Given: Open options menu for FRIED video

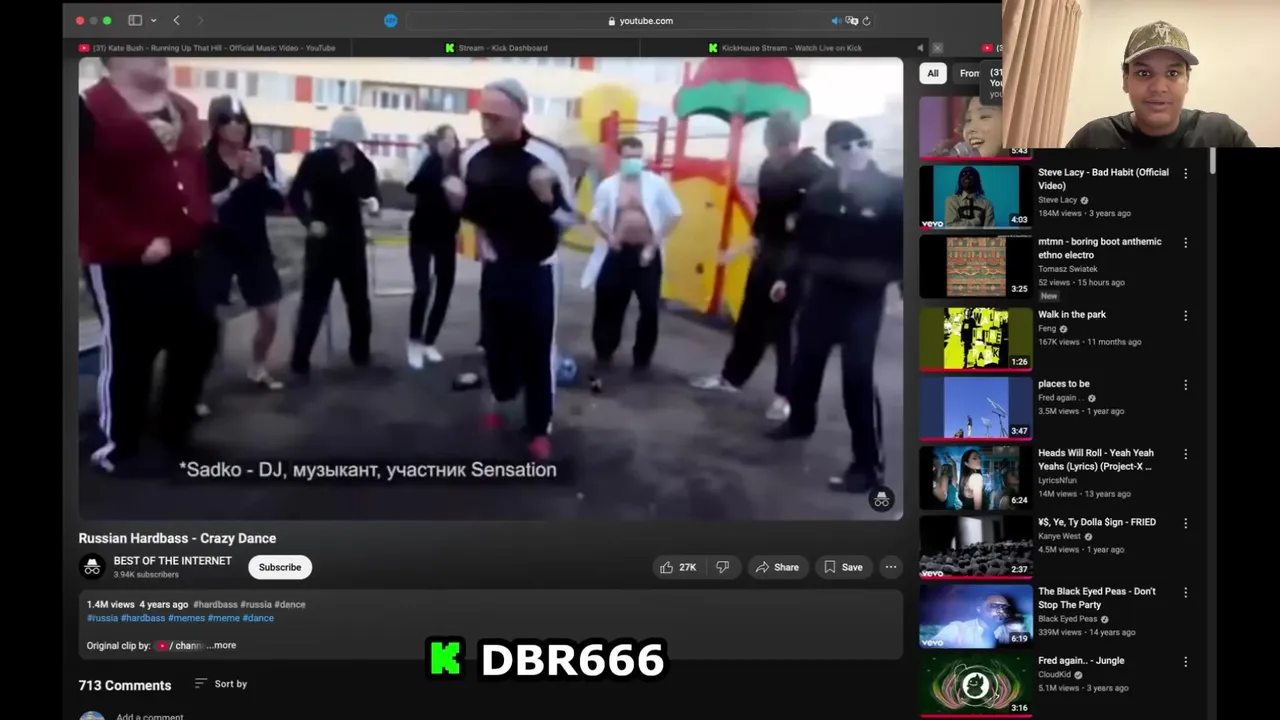Looking at the screenshot, I should [x=1186, y=523].
